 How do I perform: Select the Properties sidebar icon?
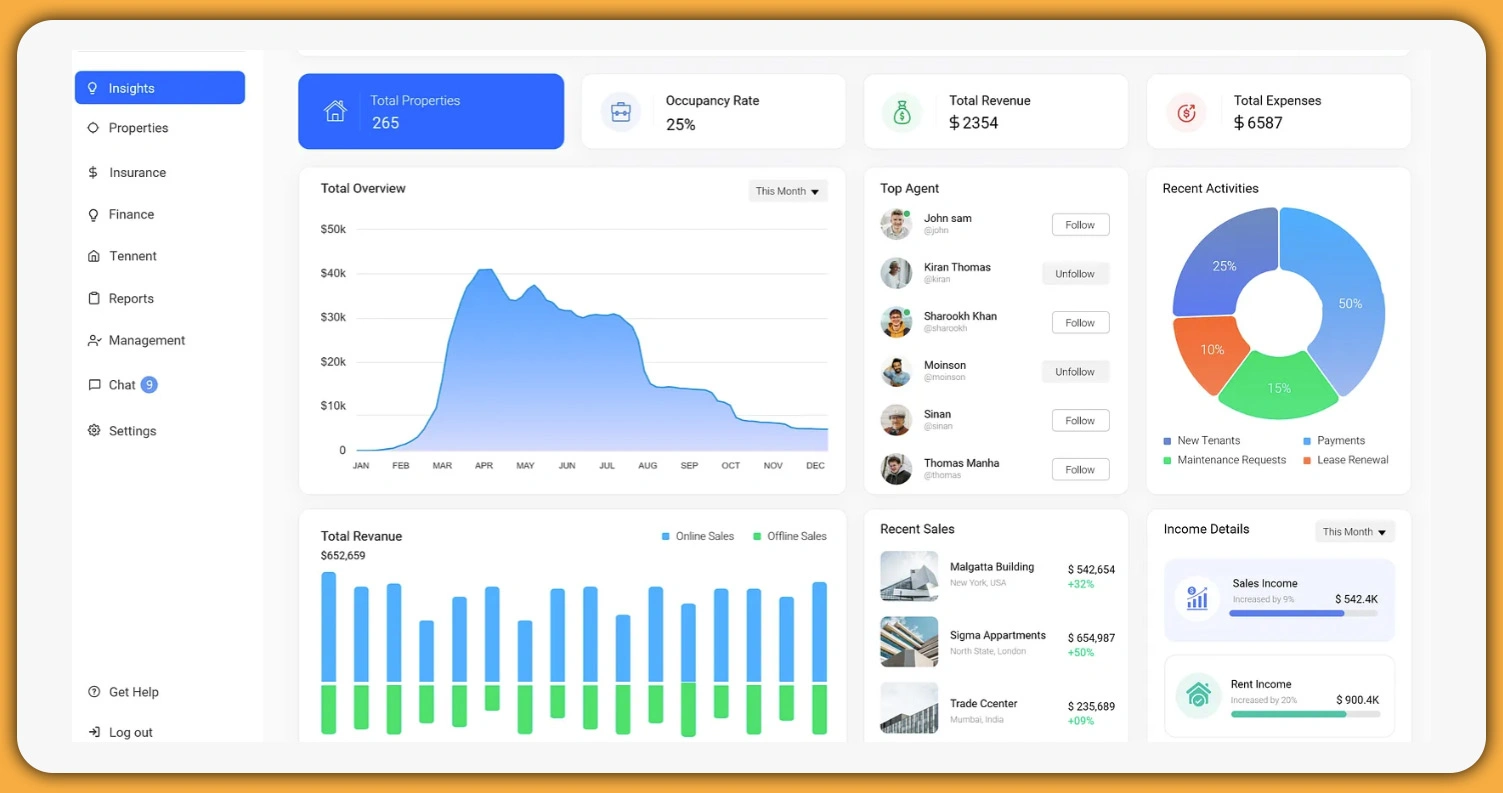point(91,128)
